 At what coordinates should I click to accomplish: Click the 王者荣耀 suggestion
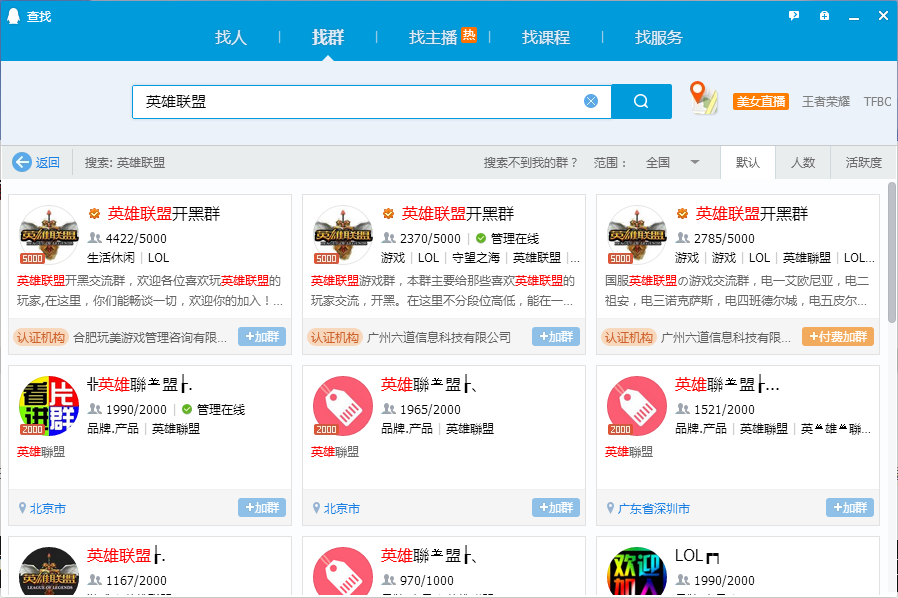826,101
